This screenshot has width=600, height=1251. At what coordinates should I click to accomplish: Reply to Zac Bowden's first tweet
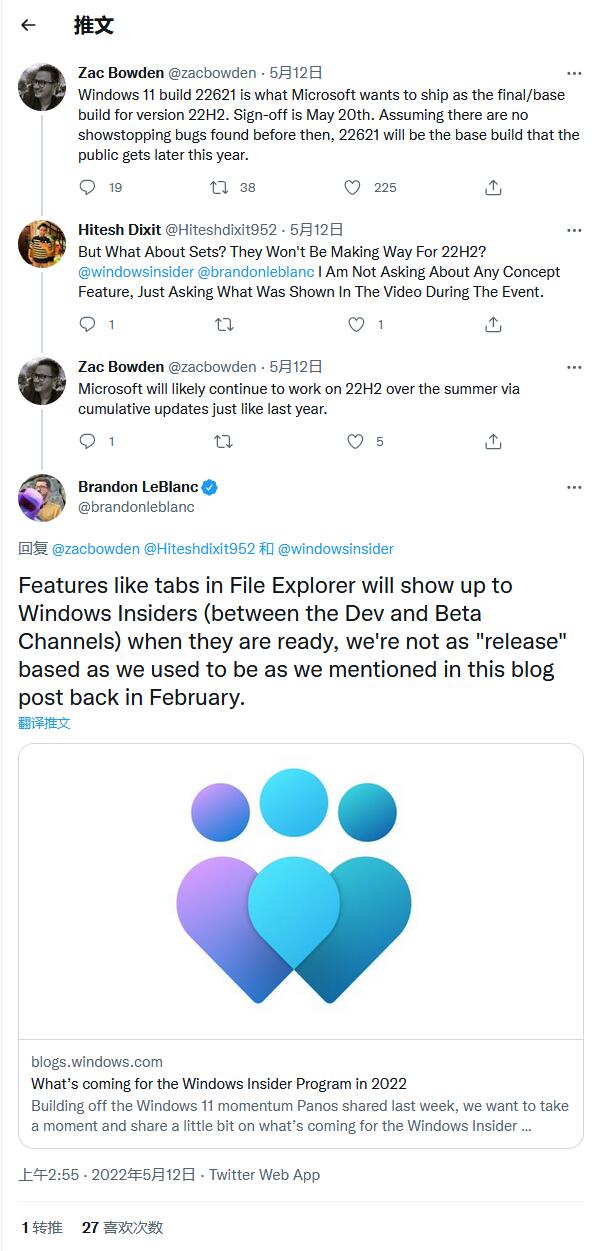(88, 187)
